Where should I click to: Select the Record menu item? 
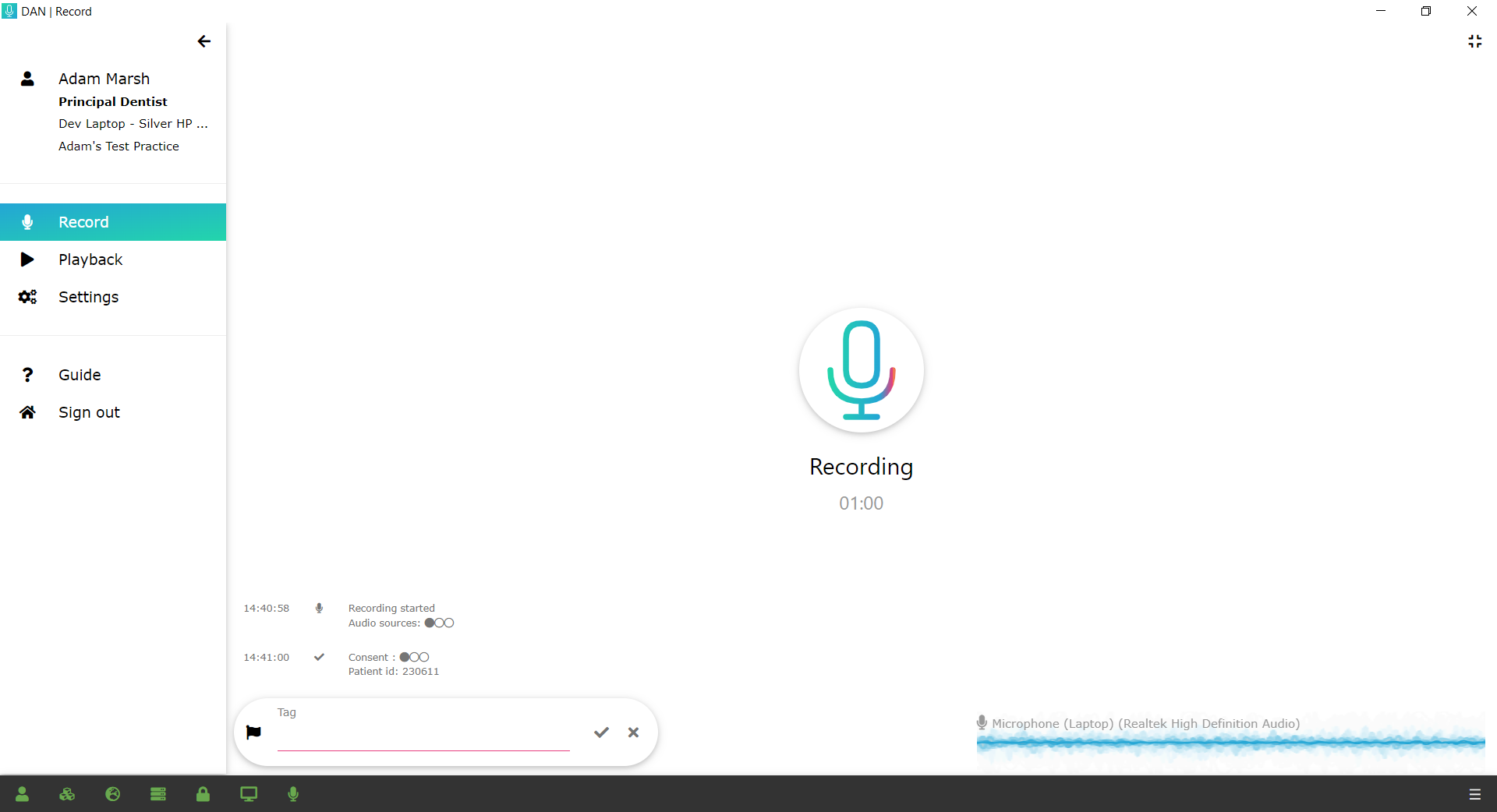pos(83,222)
